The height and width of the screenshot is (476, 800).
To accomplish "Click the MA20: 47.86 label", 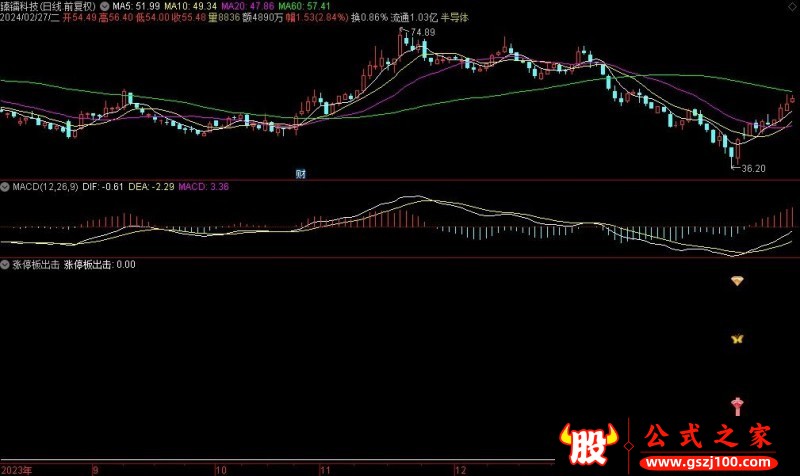I will pyautogui.click(x=247, y=6).
